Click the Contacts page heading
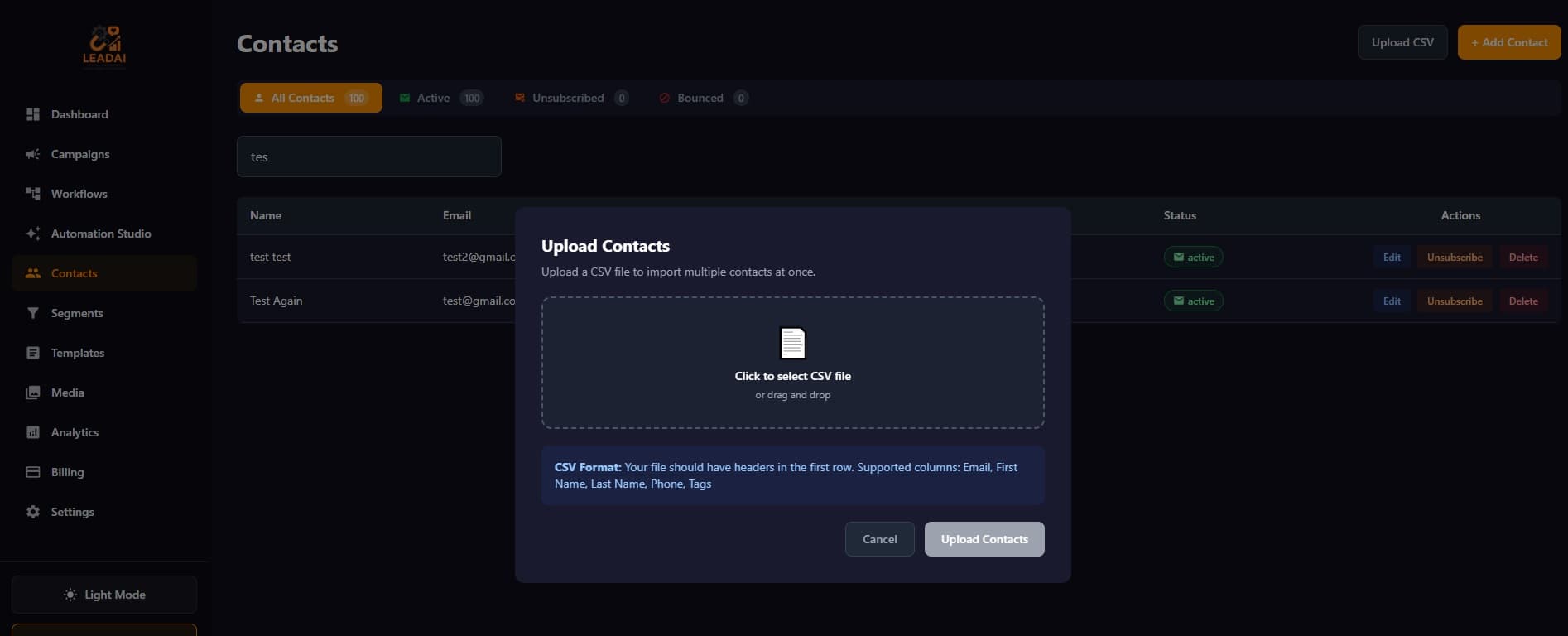Screen dimensions: 1568x636 coord(287,44)
